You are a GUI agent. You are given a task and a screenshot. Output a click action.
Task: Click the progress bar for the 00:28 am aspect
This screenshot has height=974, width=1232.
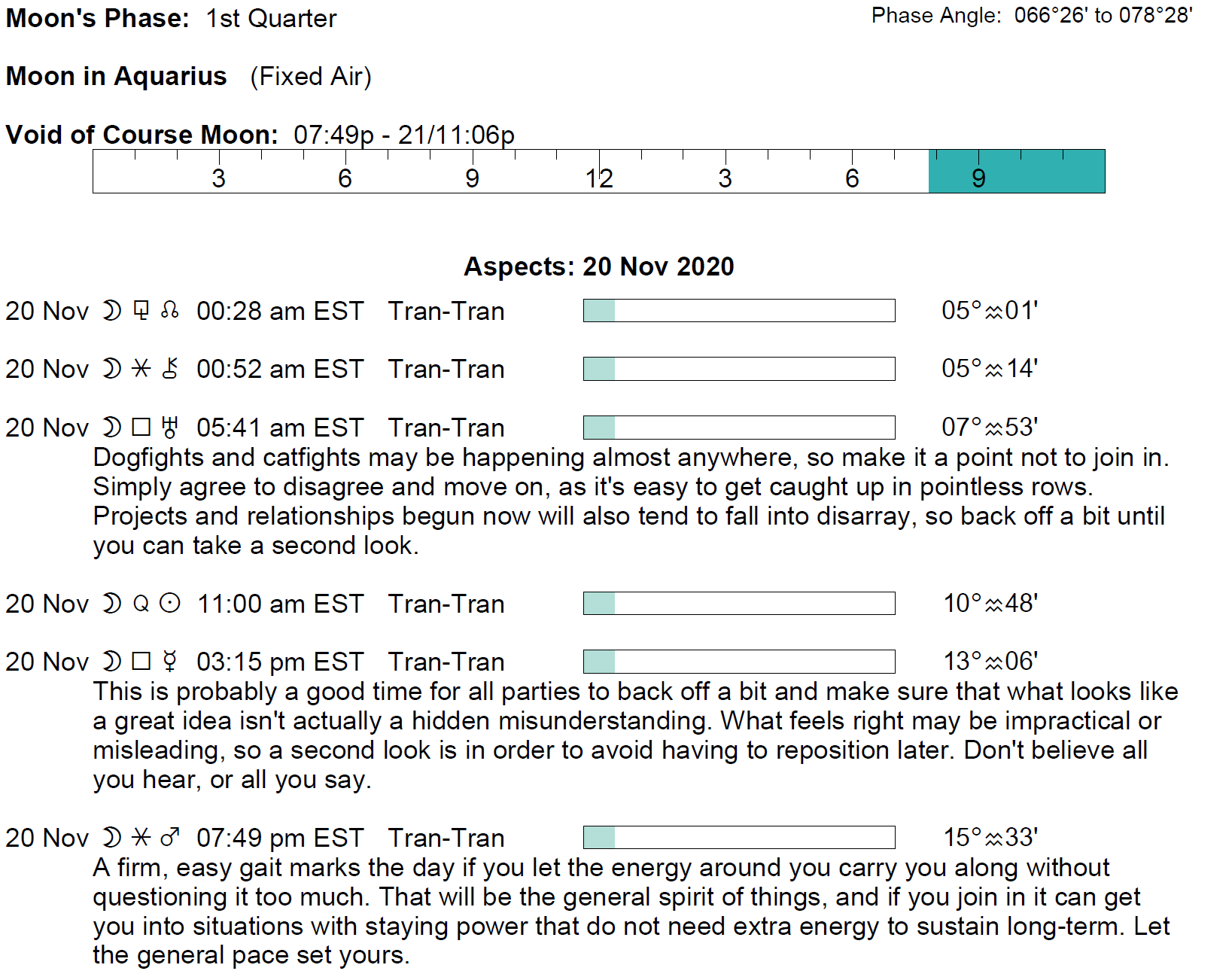point(738,310)
